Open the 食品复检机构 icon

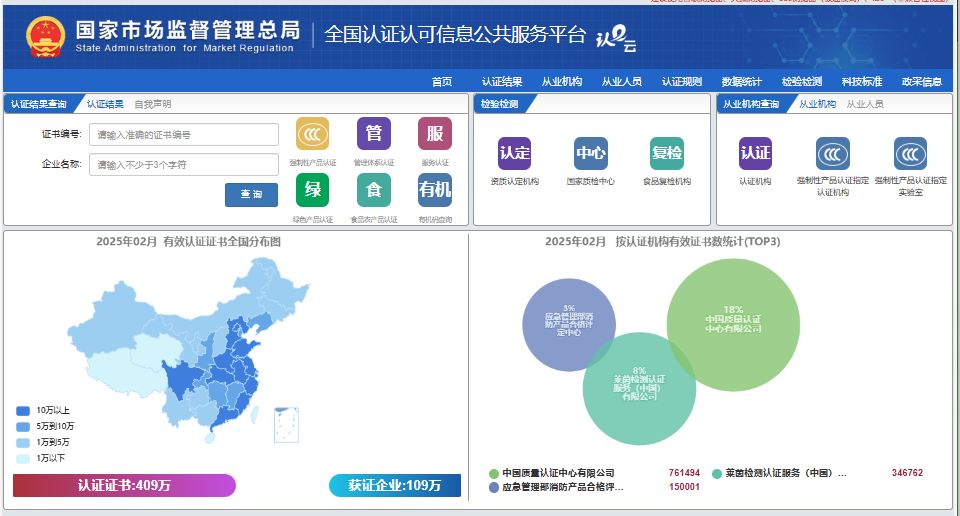coord(667,154)
